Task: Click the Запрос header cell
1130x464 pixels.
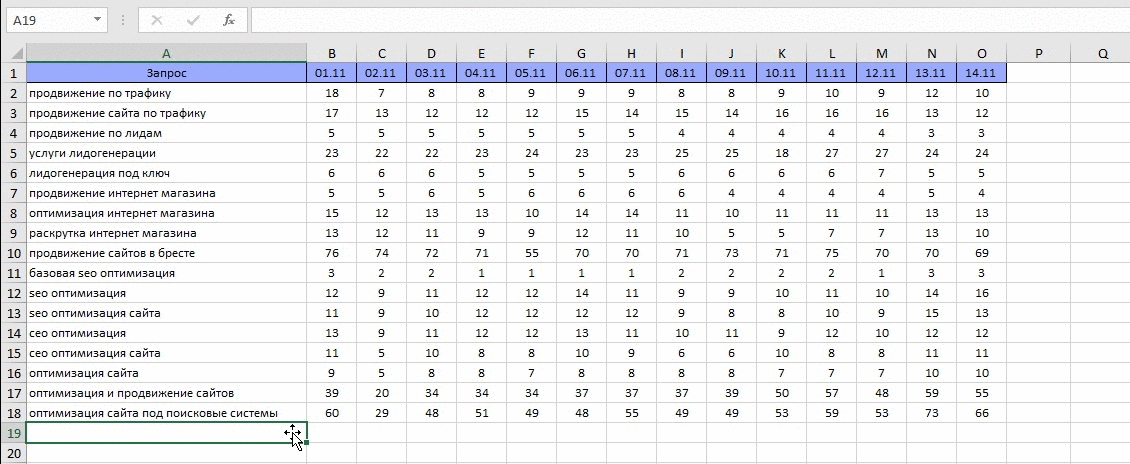Action: (x=166, y=73)
